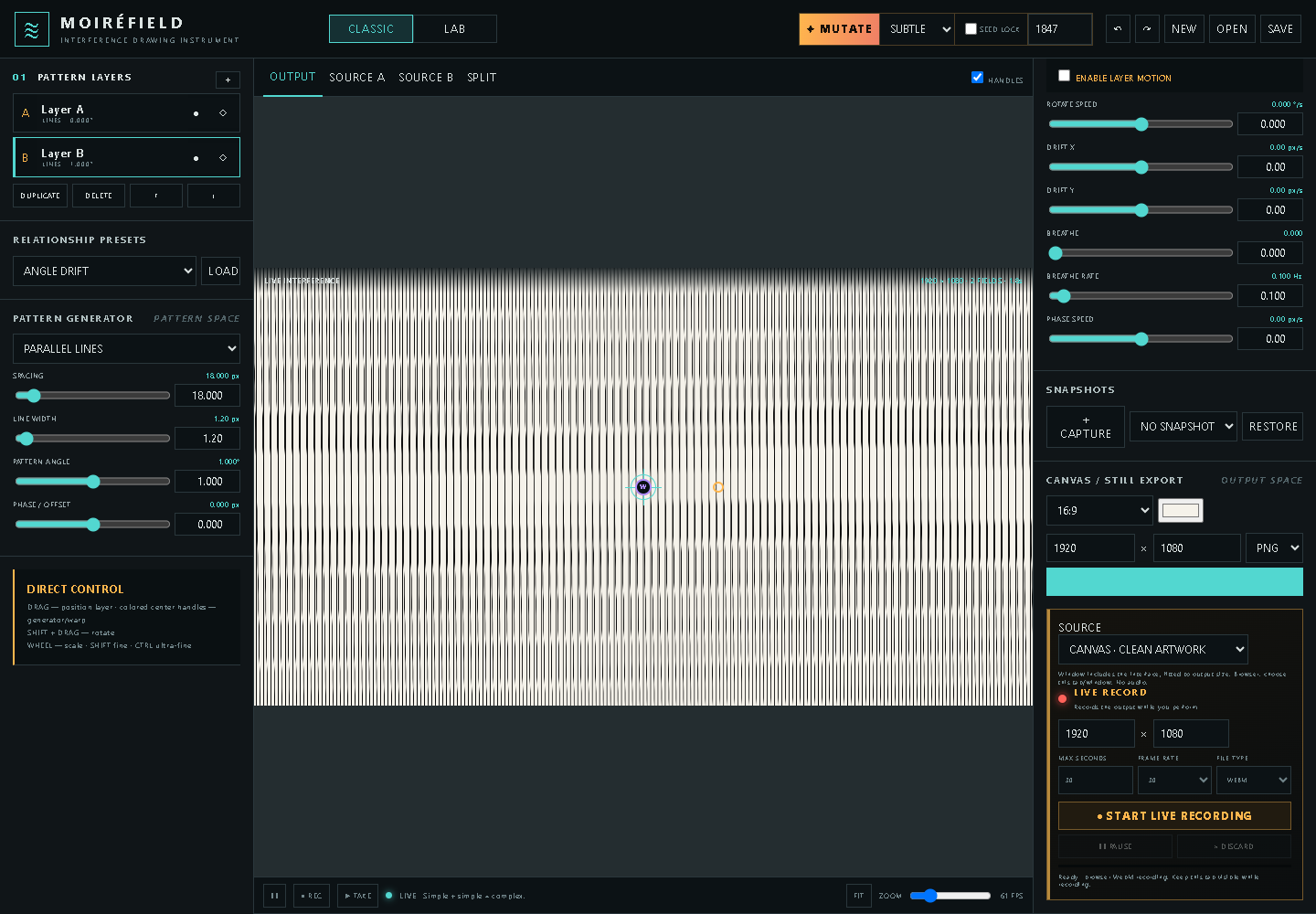Switch to the Output tab

[x=292, y=78]
